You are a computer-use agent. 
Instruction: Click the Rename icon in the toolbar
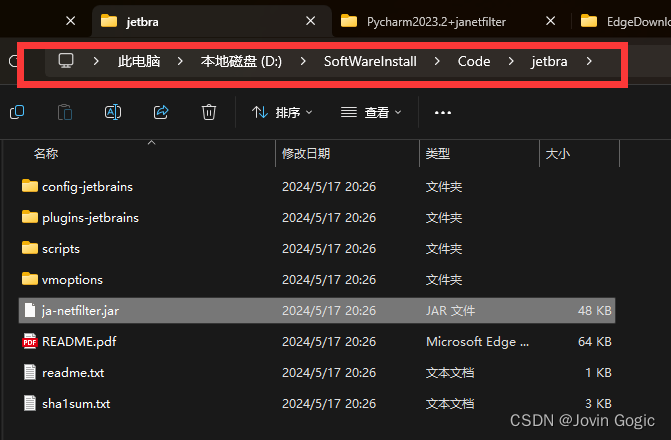pos(113,112)
